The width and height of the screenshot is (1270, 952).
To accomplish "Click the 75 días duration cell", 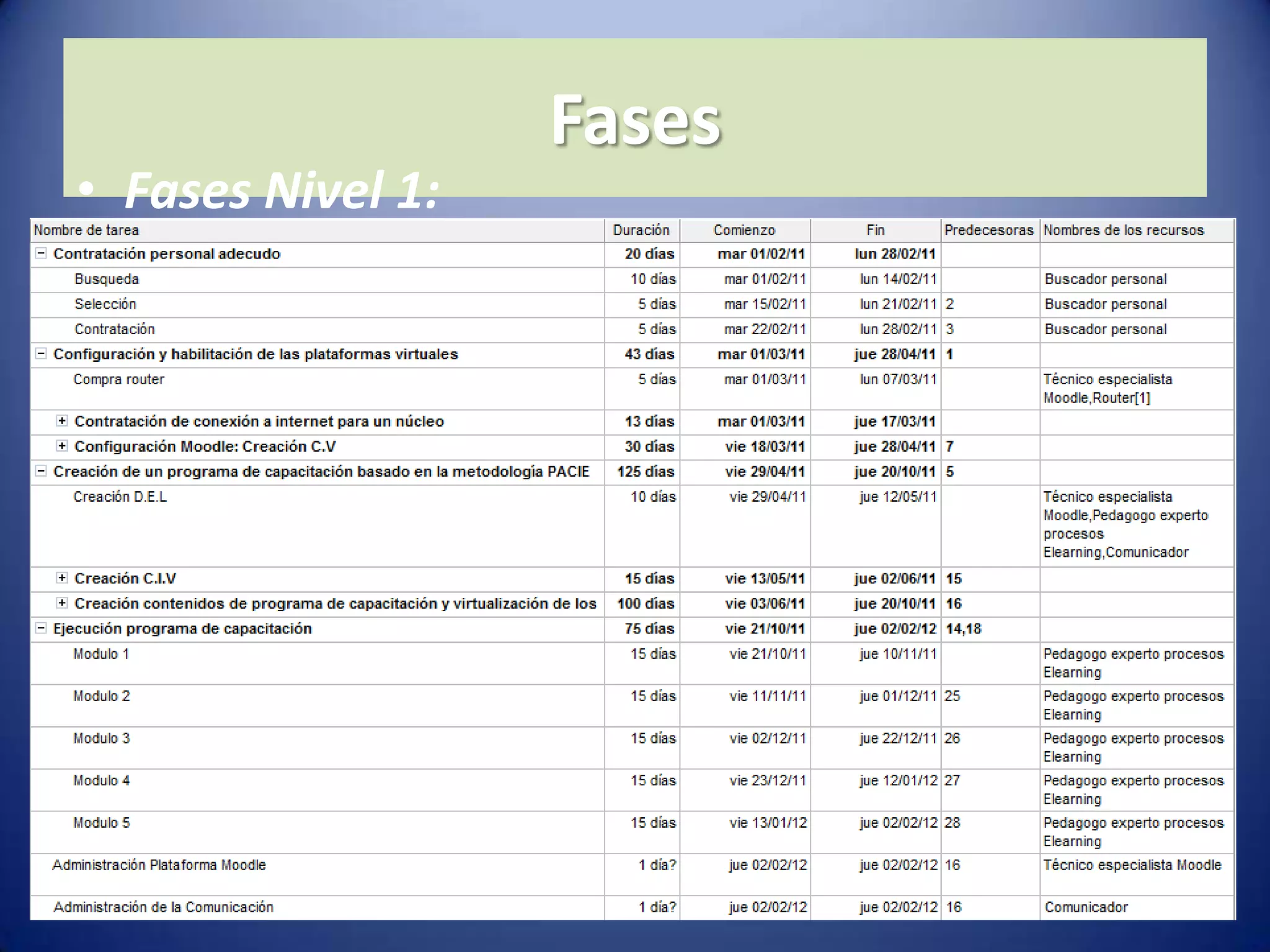I will point(642,629).
